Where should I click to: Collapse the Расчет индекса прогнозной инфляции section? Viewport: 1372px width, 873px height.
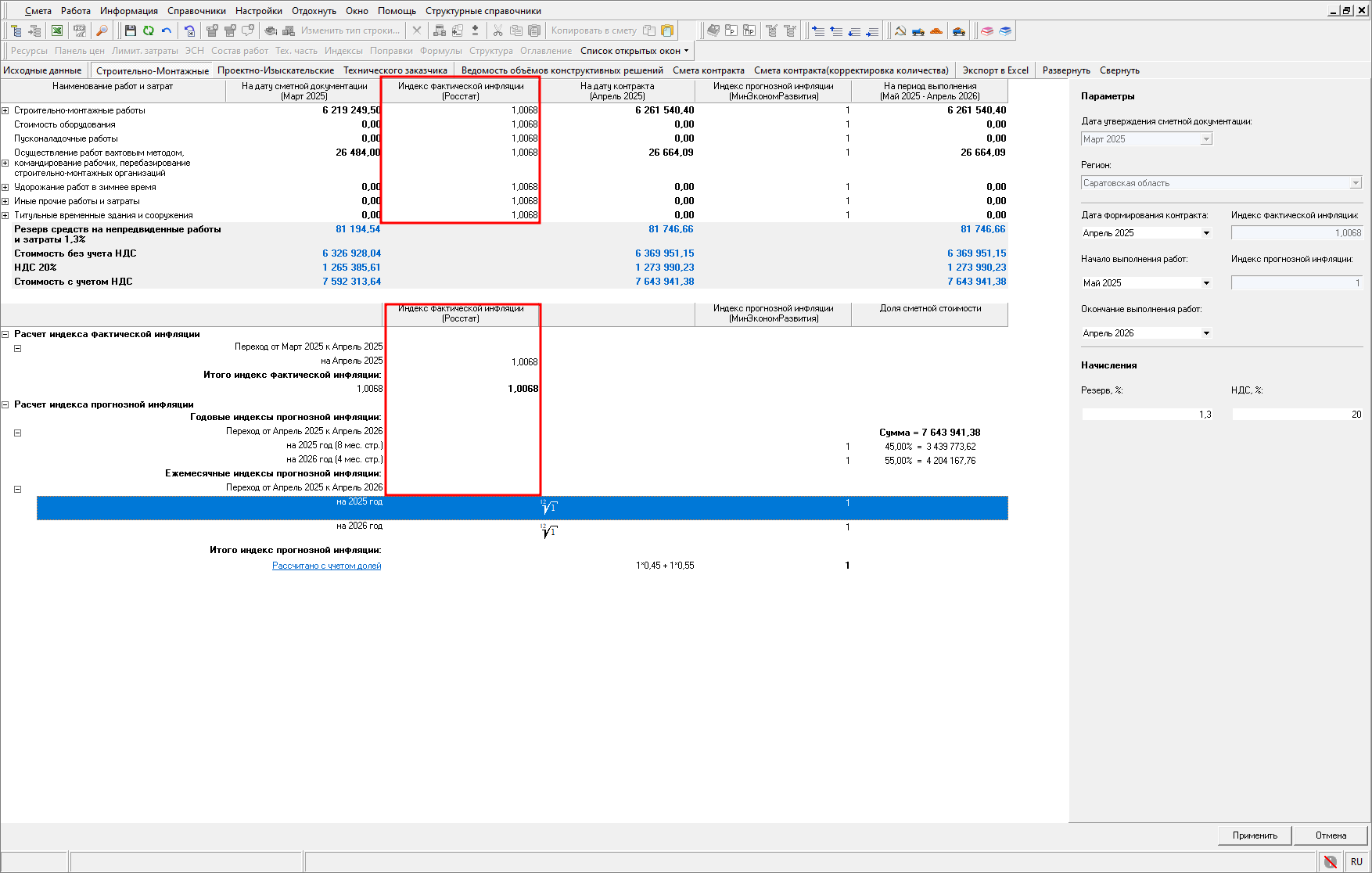pyautogui.click(x=5, y=404)
